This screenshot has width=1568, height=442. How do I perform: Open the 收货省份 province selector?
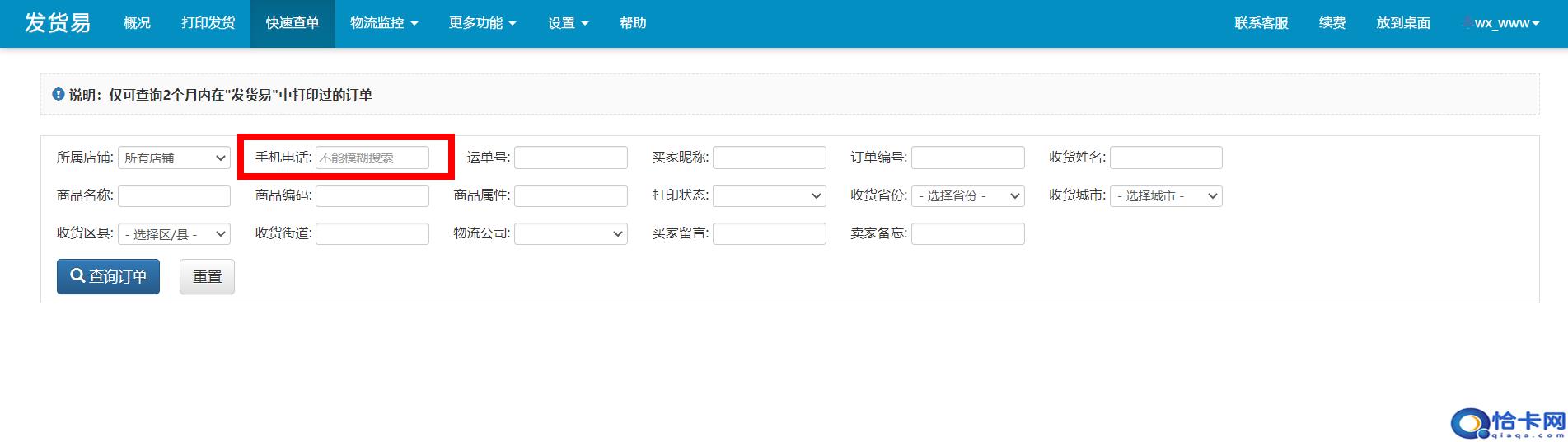[x=967, y=195]
